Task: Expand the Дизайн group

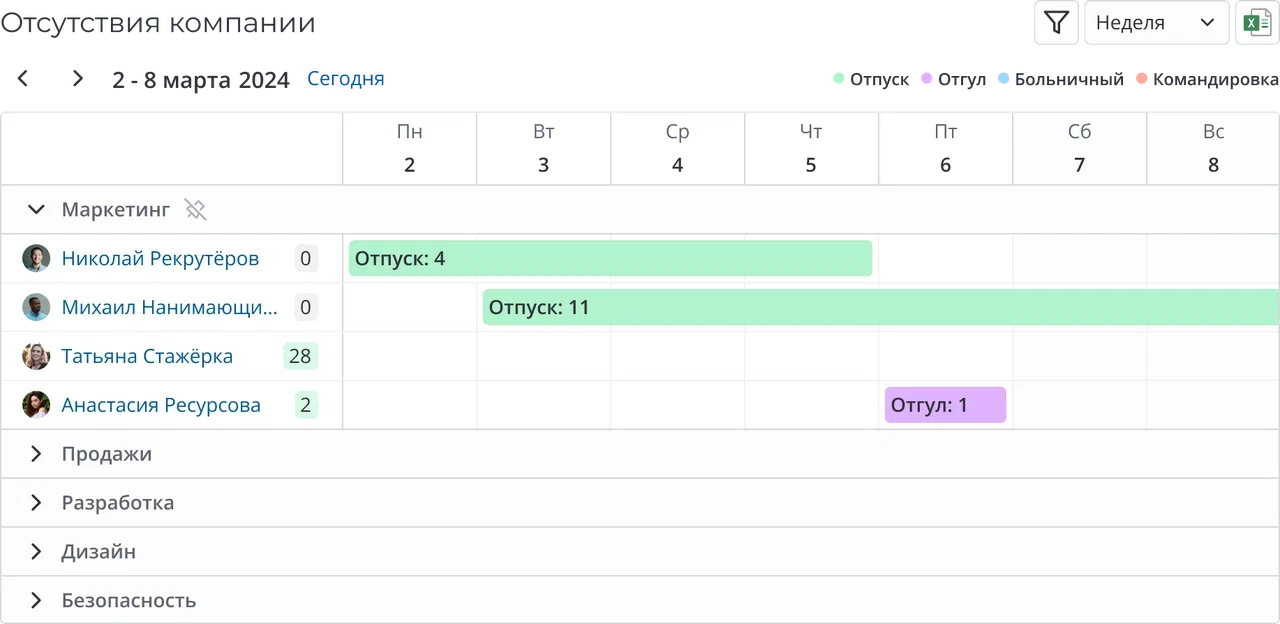Action: tap(36, 552)
